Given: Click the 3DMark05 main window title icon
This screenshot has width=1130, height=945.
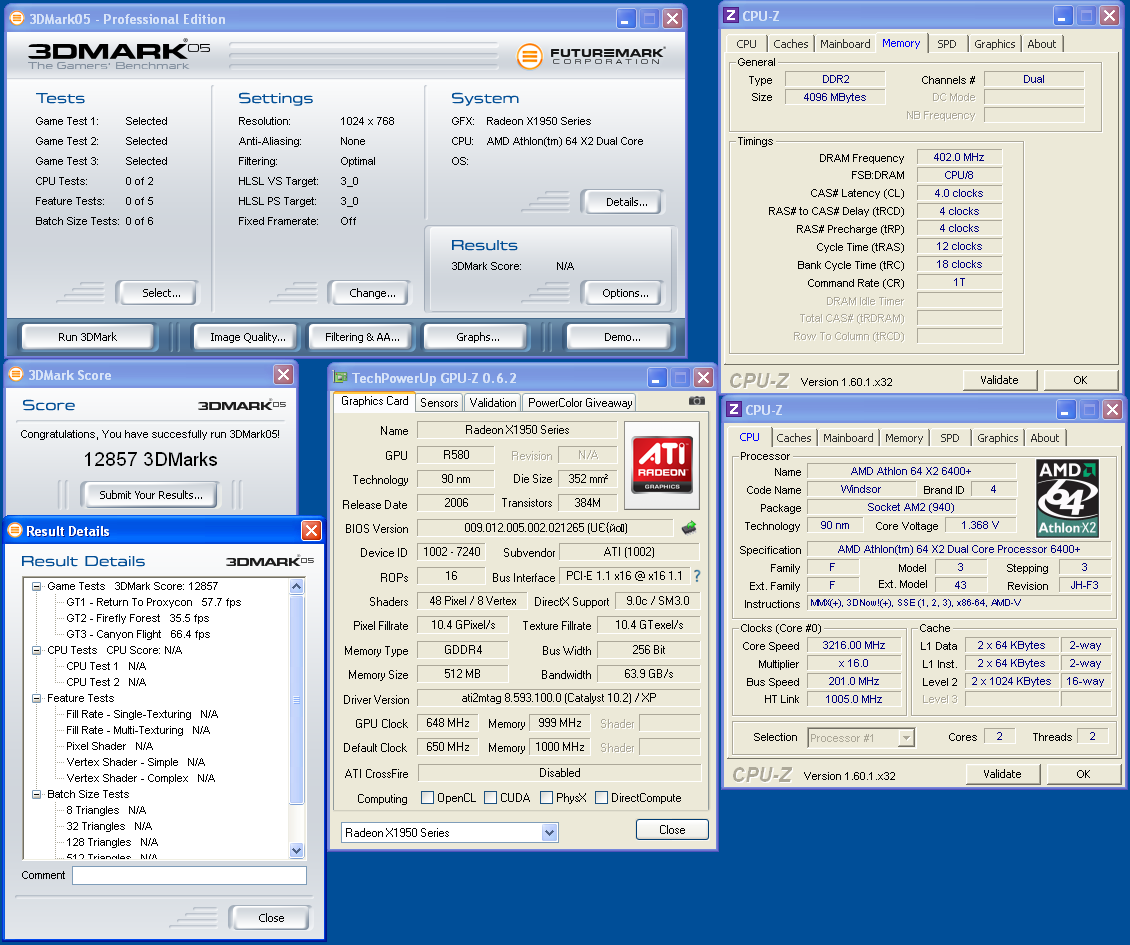Looking at the screenshot, I should click(17, 18).
